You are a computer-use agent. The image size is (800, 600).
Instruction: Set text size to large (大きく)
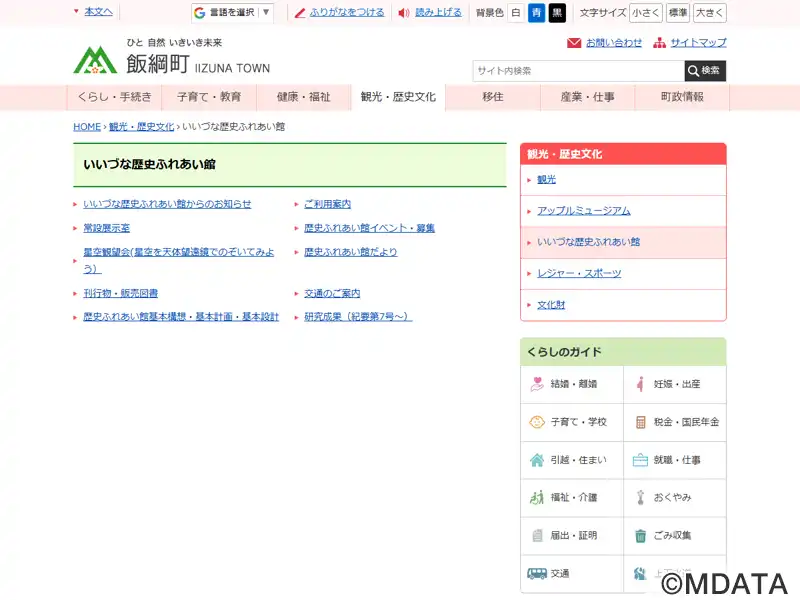pyautogui.click(x=709, y=13)
